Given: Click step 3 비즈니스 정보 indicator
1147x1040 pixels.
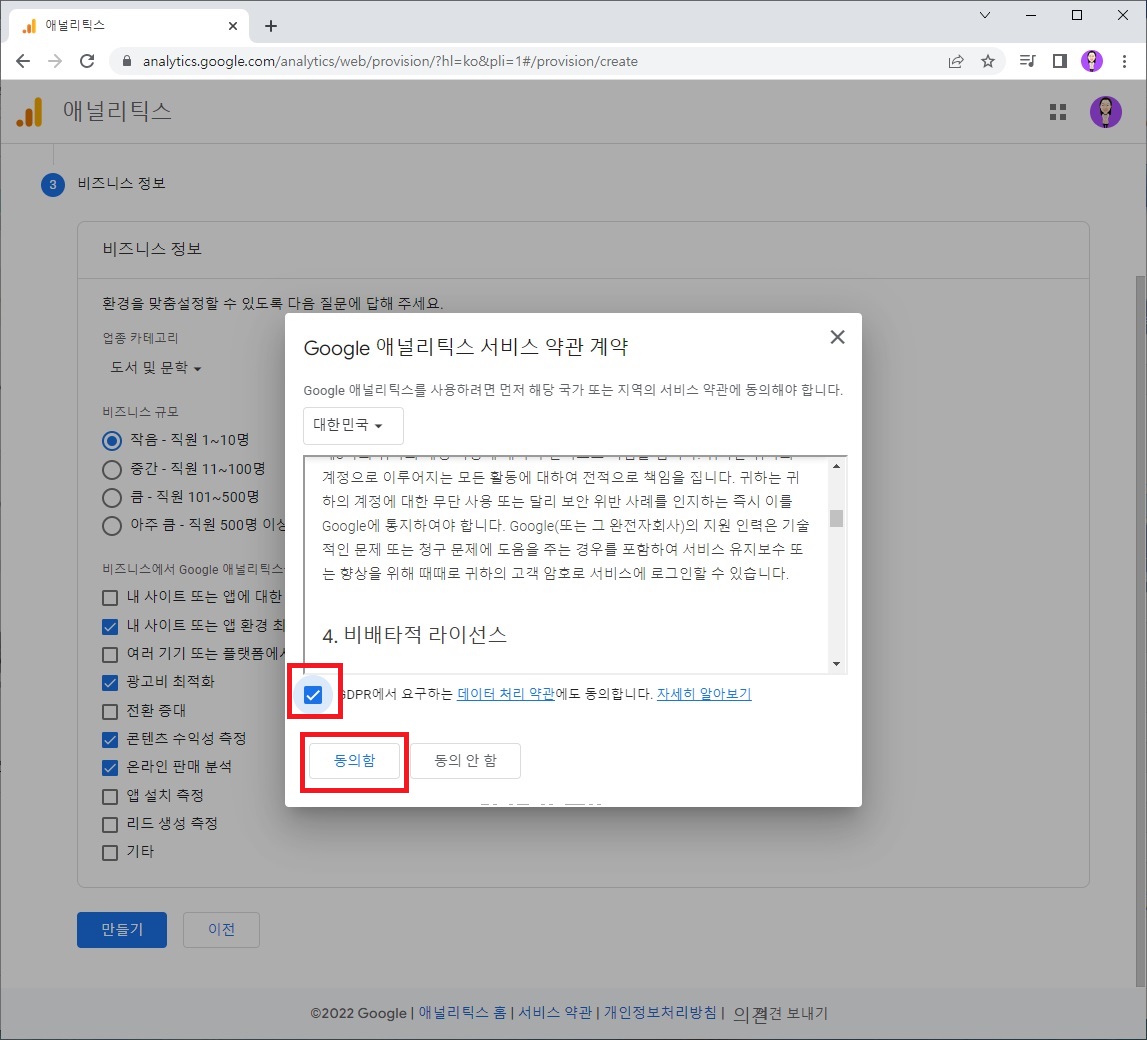Looking at the screenshot, I should (x=53, y=184).
